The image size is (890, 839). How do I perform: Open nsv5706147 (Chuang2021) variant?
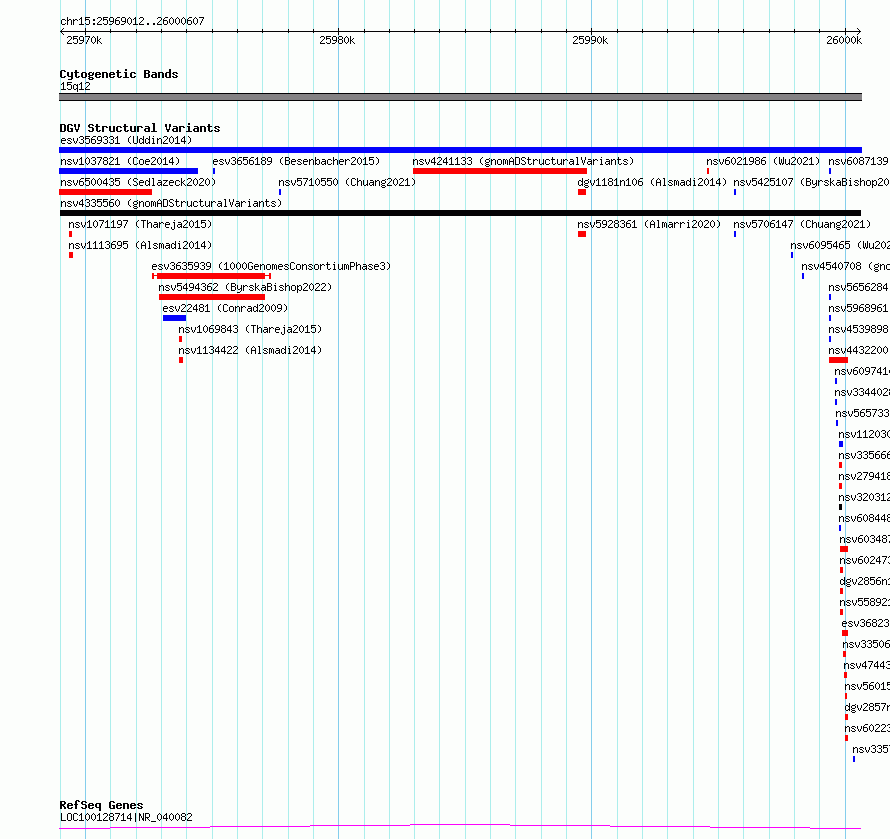(802, 224)
